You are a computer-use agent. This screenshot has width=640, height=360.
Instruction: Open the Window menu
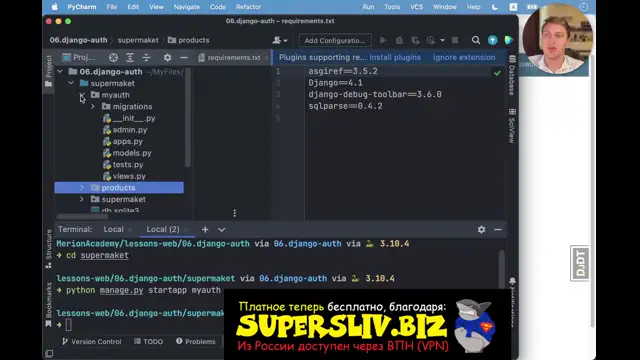[x=444, y=7]
